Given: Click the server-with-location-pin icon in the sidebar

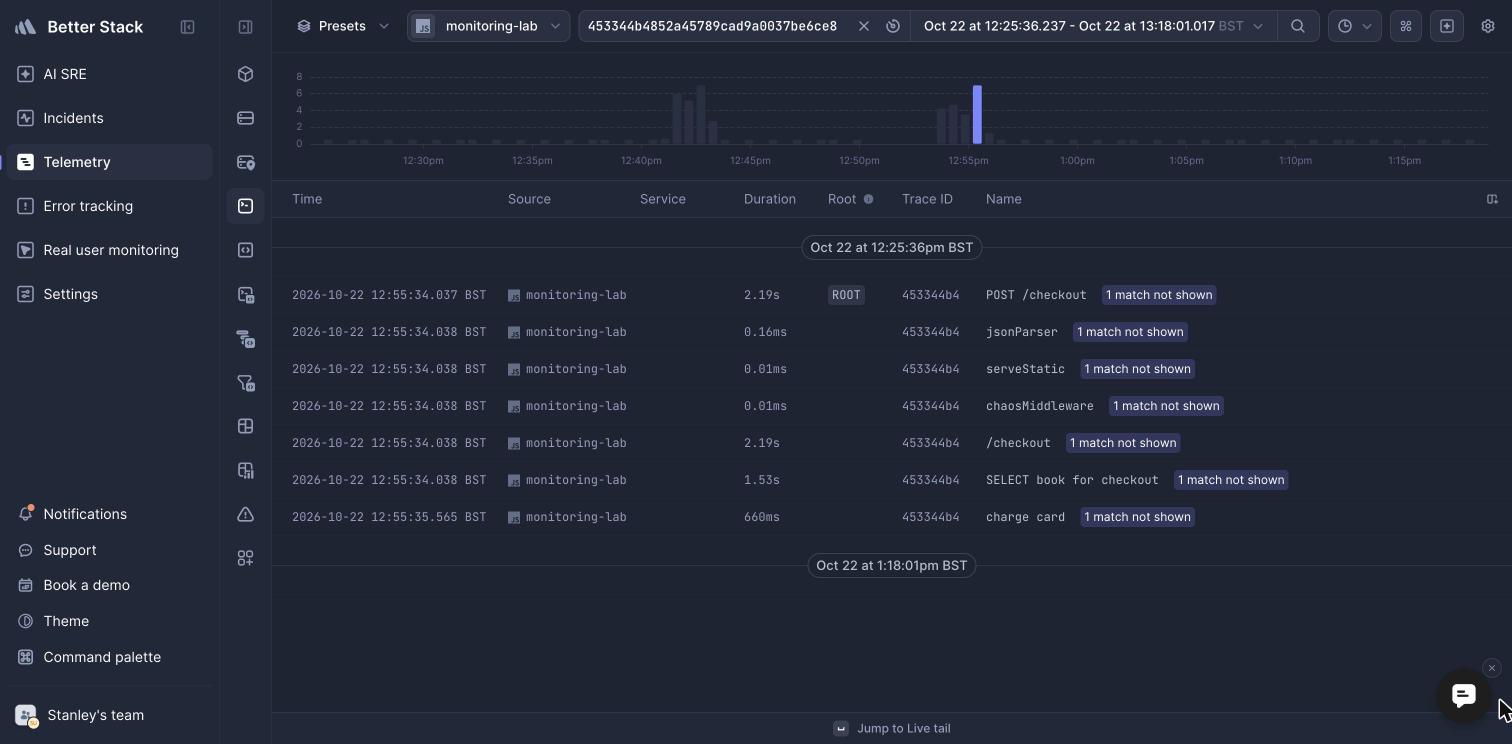Looking at the screenshot, I should point(245,162).
